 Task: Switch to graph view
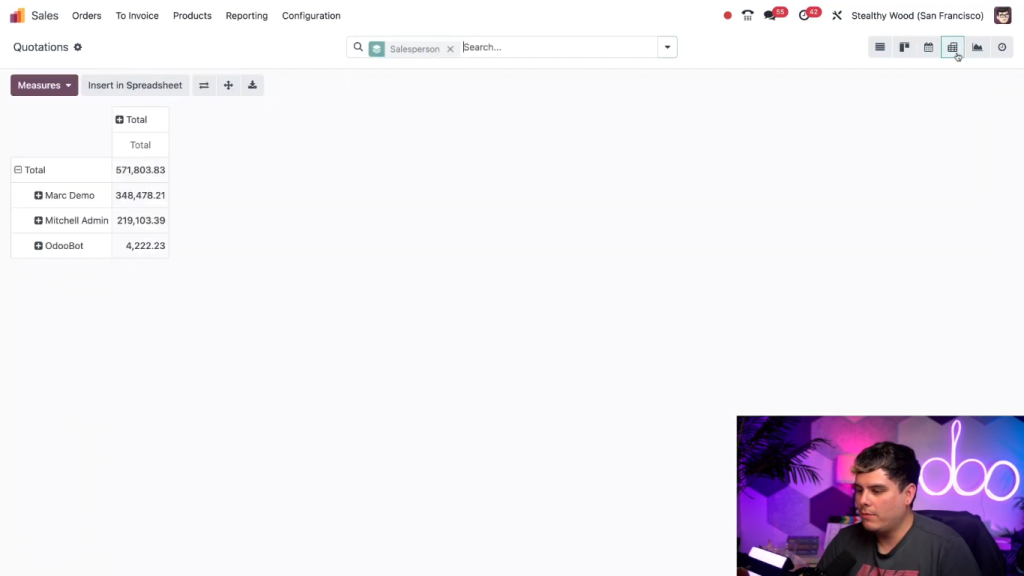[977, 47]
